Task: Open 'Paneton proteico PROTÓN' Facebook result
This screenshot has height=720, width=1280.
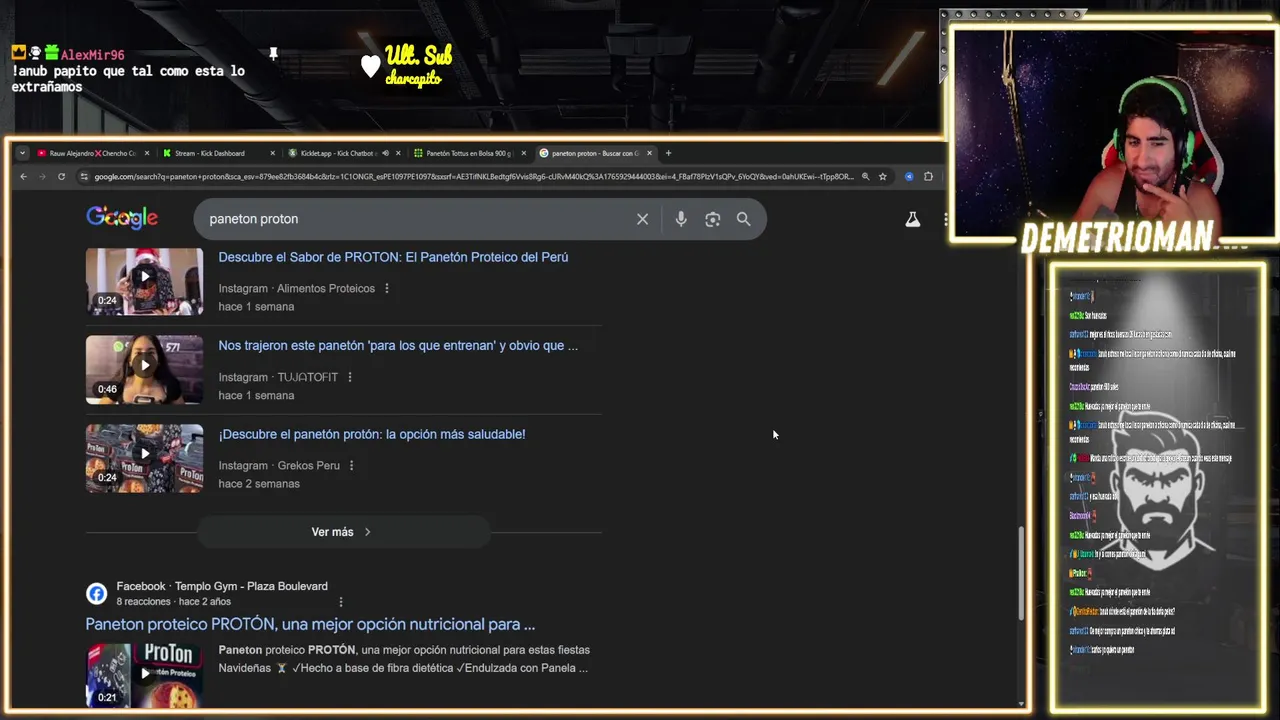Action: pyautogui.click(x=310, y=624)
